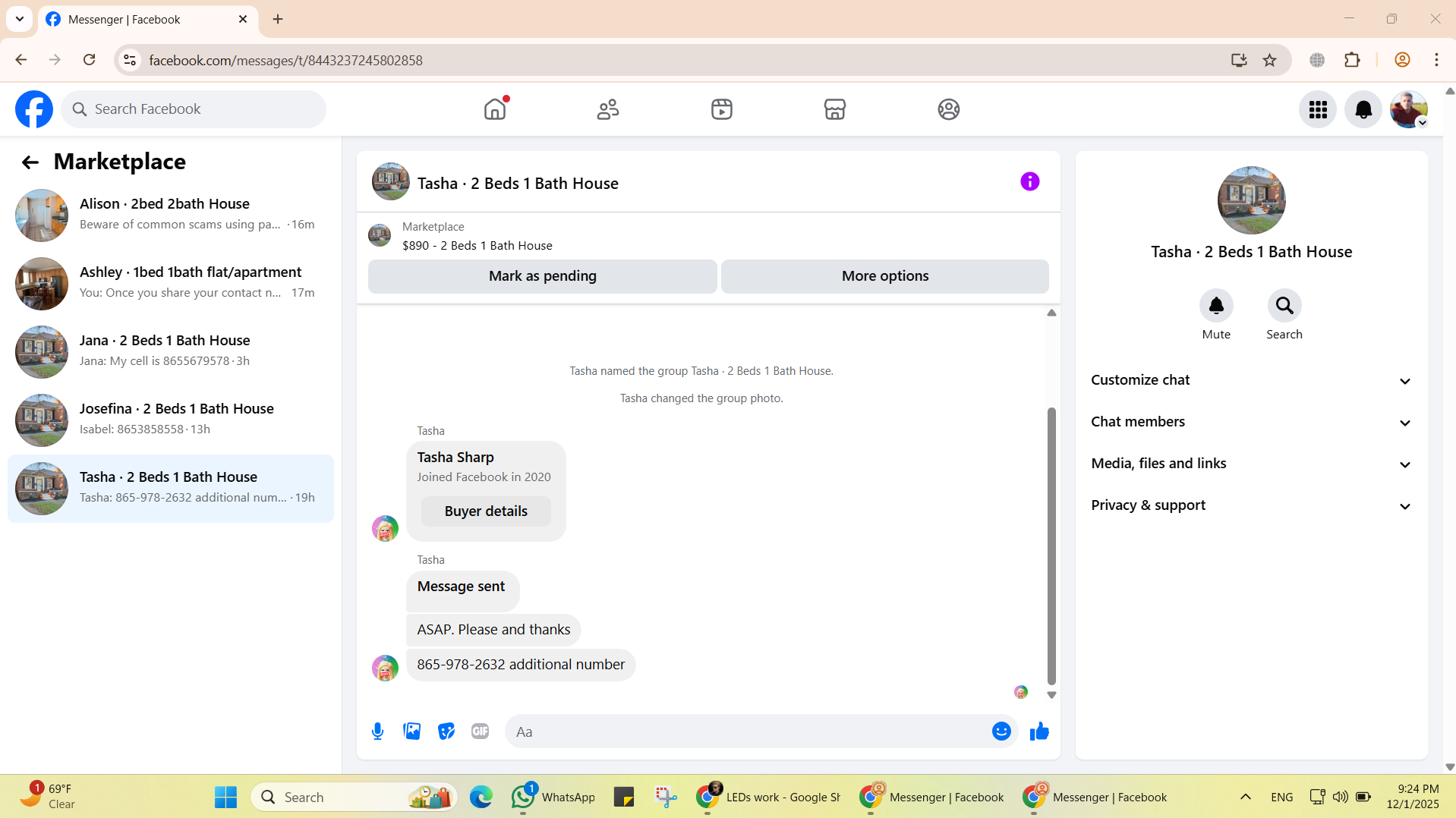Open the Marketplace storefront icon
The height and width of the screenshot is (818, 1456).
(835, 109)
